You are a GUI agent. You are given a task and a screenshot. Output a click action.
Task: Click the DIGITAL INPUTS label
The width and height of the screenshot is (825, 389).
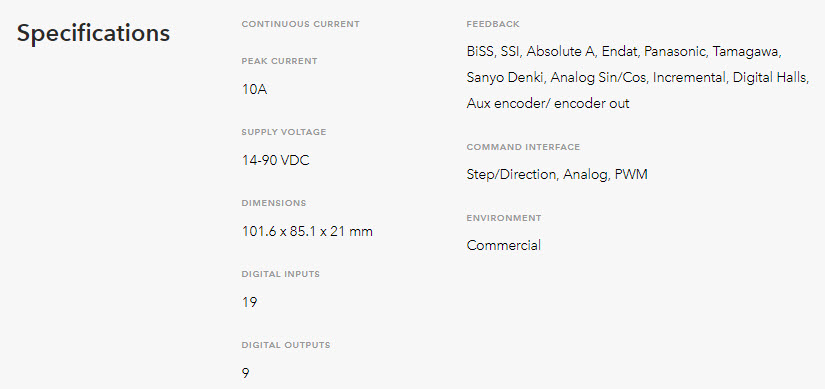(280, 274)
